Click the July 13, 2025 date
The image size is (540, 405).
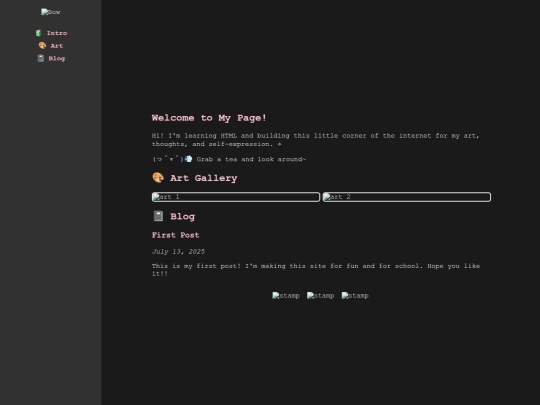click(178, 252)
